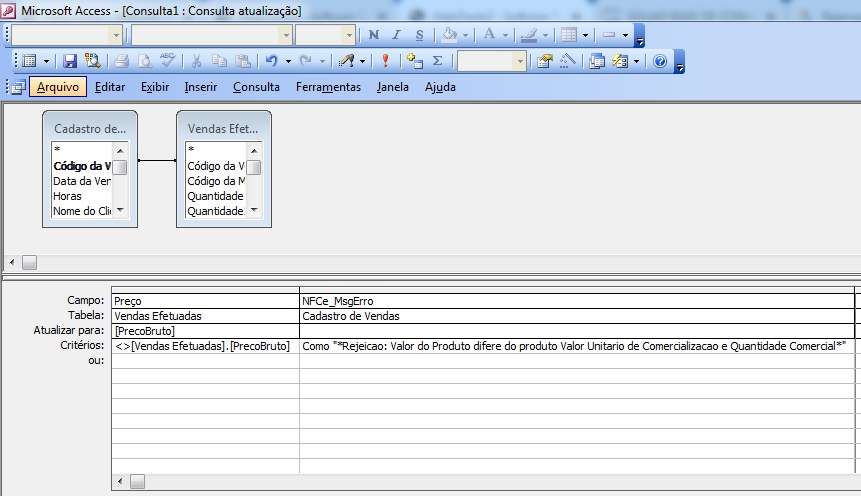
Task: Run the query with the exclamation icon
Action: click(386, 61)
